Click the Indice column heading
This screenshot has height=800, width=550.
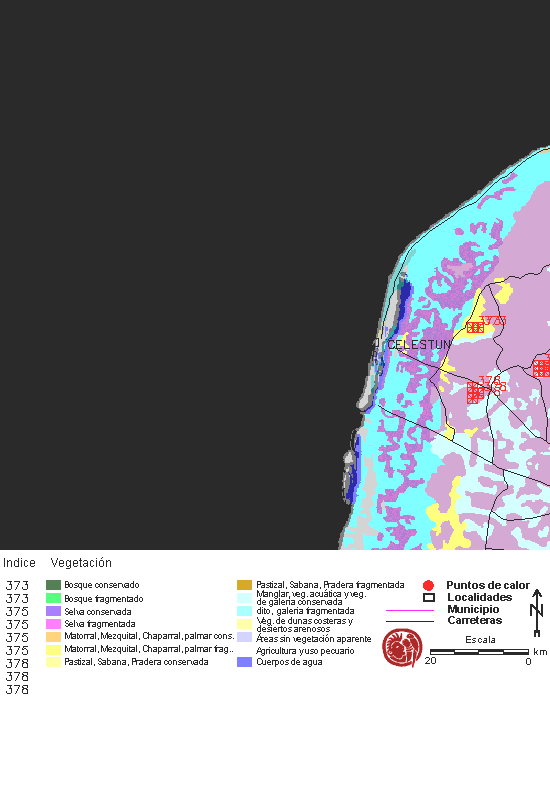click(x=19, y=563)
